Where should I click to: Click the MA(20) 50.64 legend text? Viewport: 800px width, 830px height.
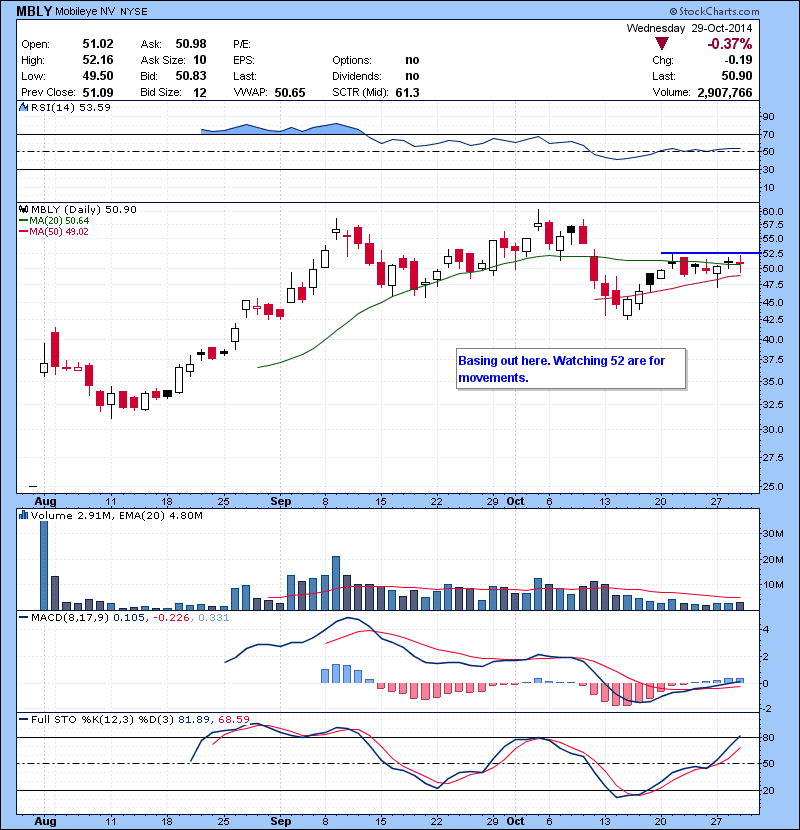click(59, 221)
